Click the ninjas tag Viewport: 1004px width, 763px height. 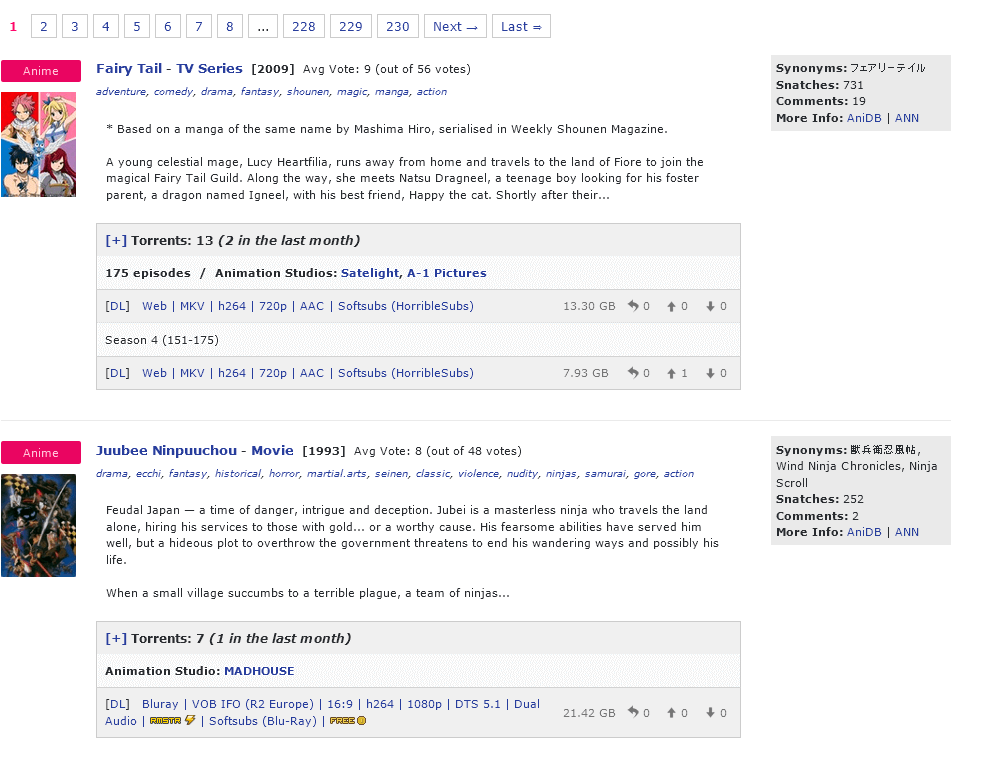pos(560,474)
